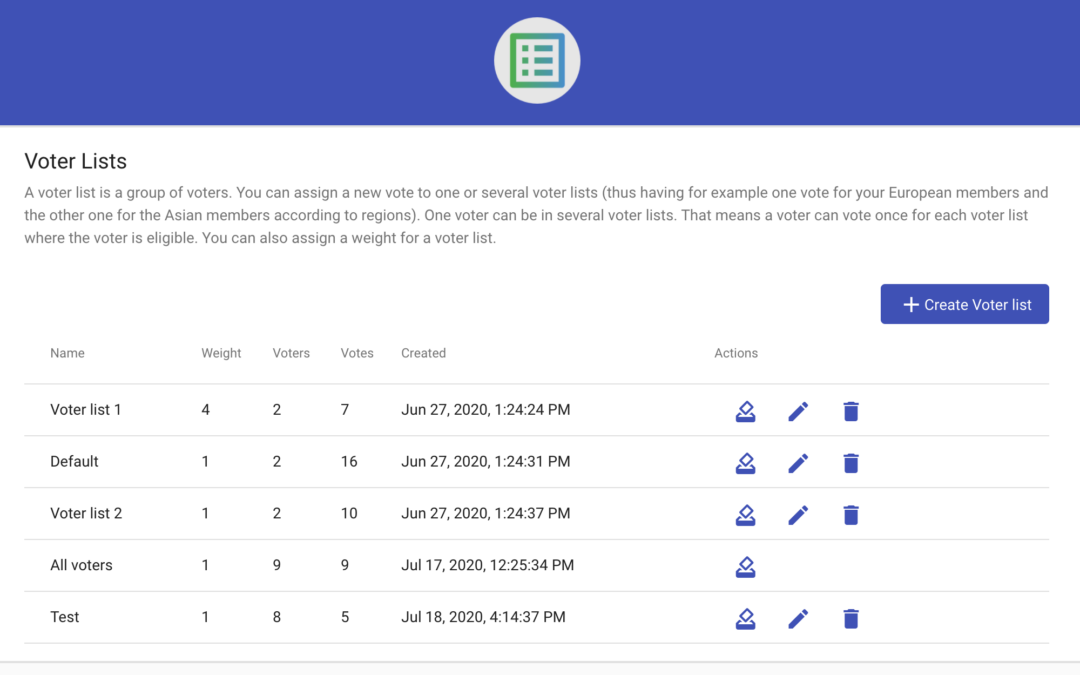Delete the Test voter list
Screen dimensions: 1080x675
(x=851, y=619)
